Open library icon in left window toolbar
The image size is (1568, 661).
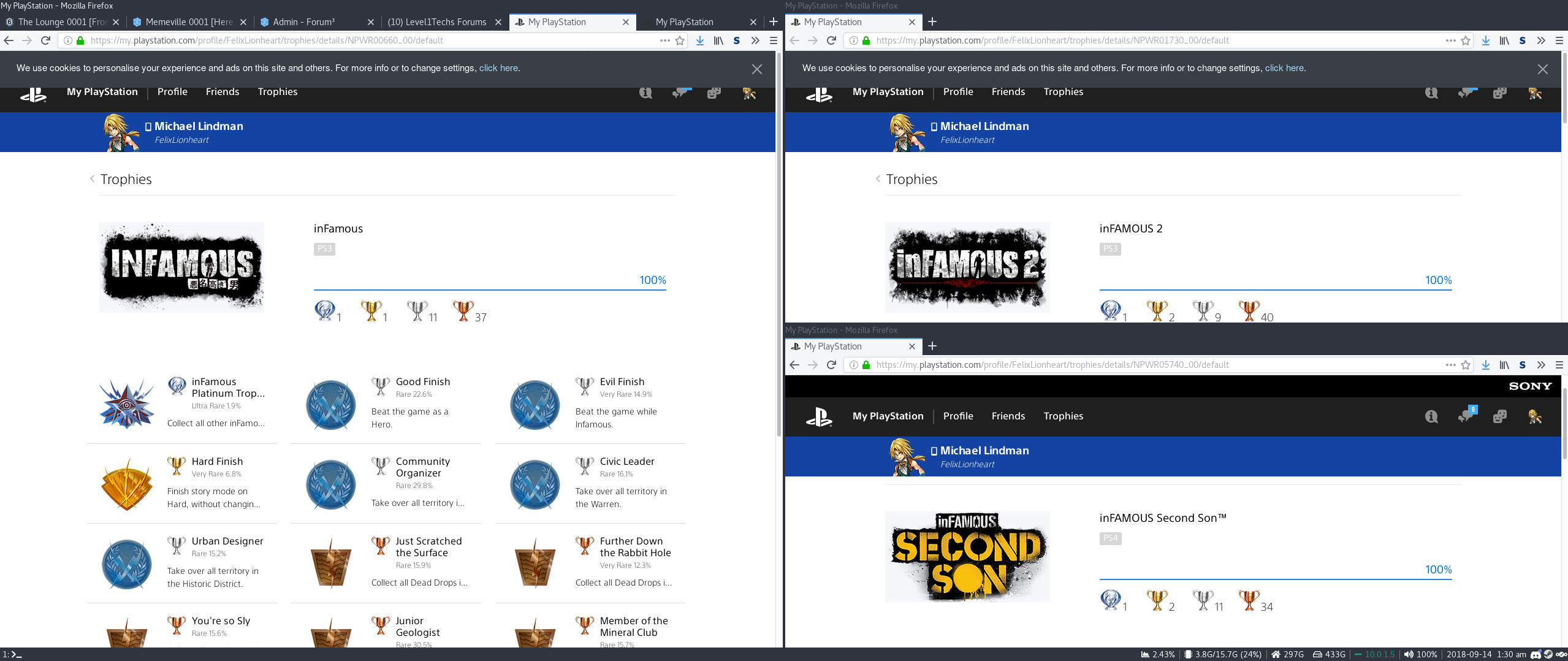(718, 40)
